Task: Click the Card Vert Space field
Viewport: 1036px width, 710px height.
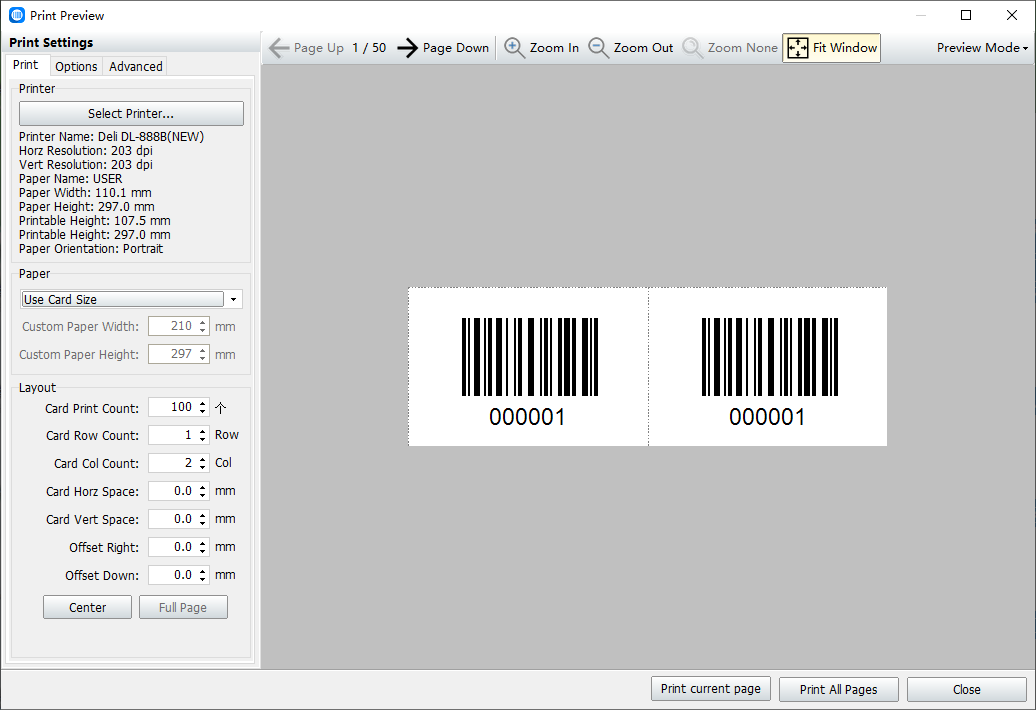Action: click(x=172, y=519)
